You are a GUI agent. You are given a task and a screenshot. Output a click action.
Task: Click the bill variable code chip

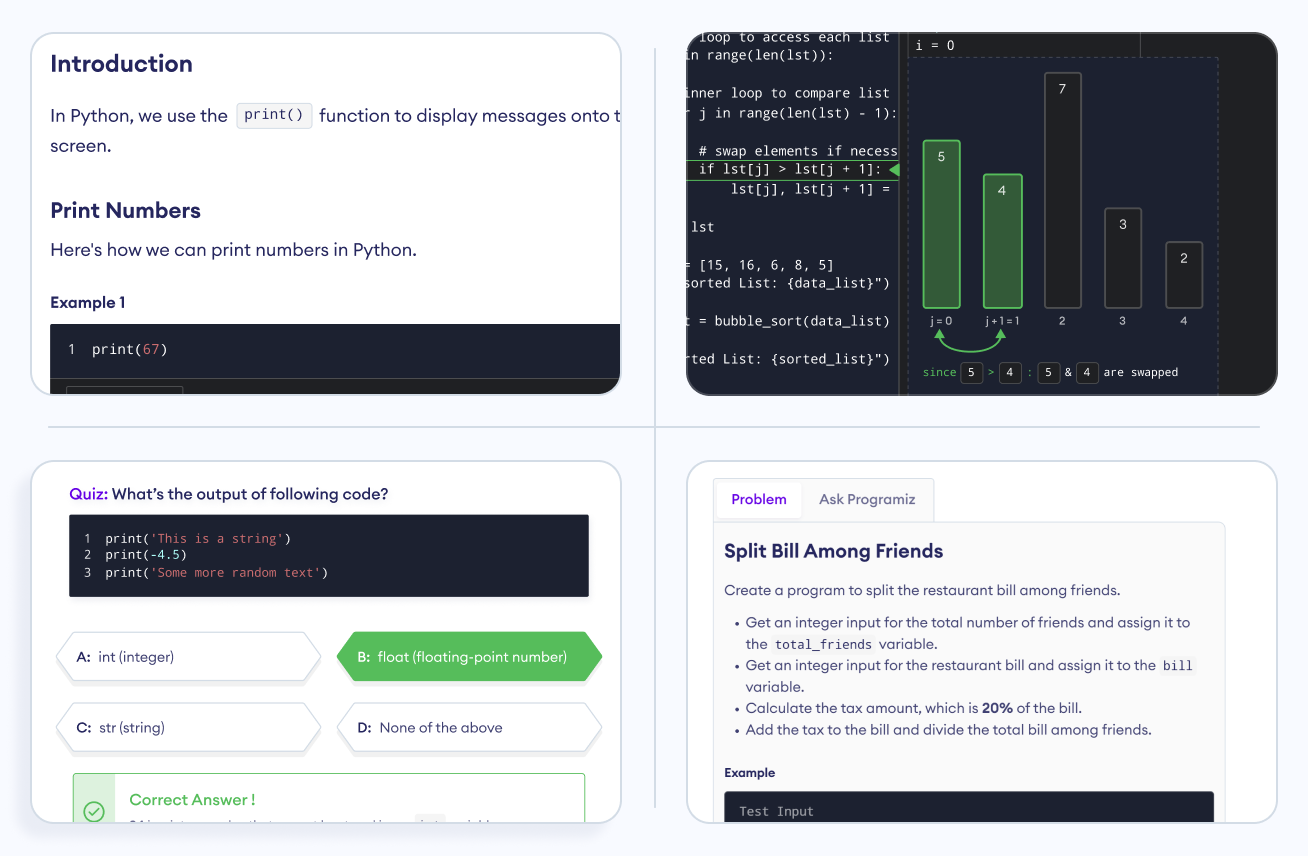coord(1178,666)
